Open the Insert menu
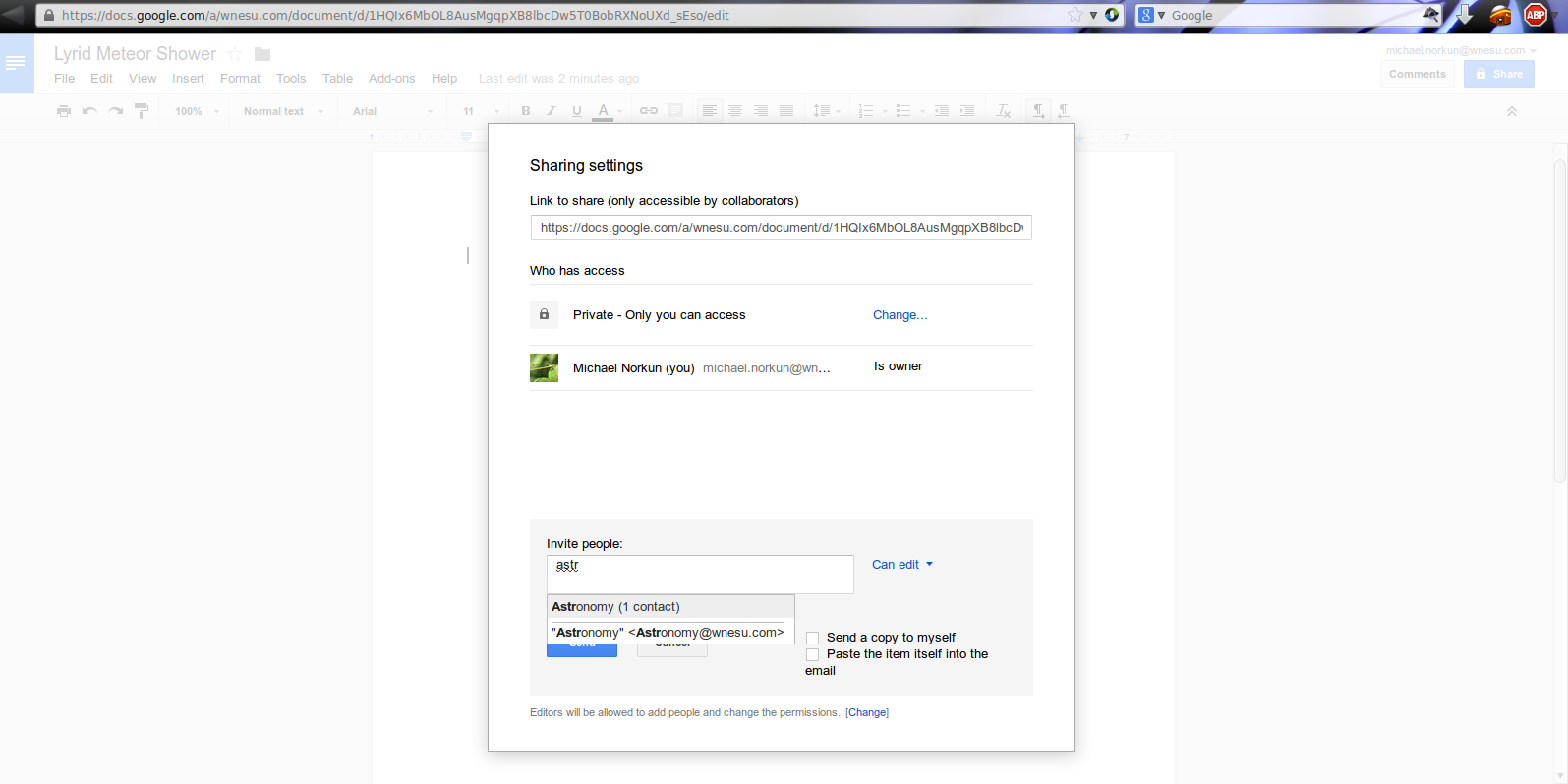 (188, 79)
